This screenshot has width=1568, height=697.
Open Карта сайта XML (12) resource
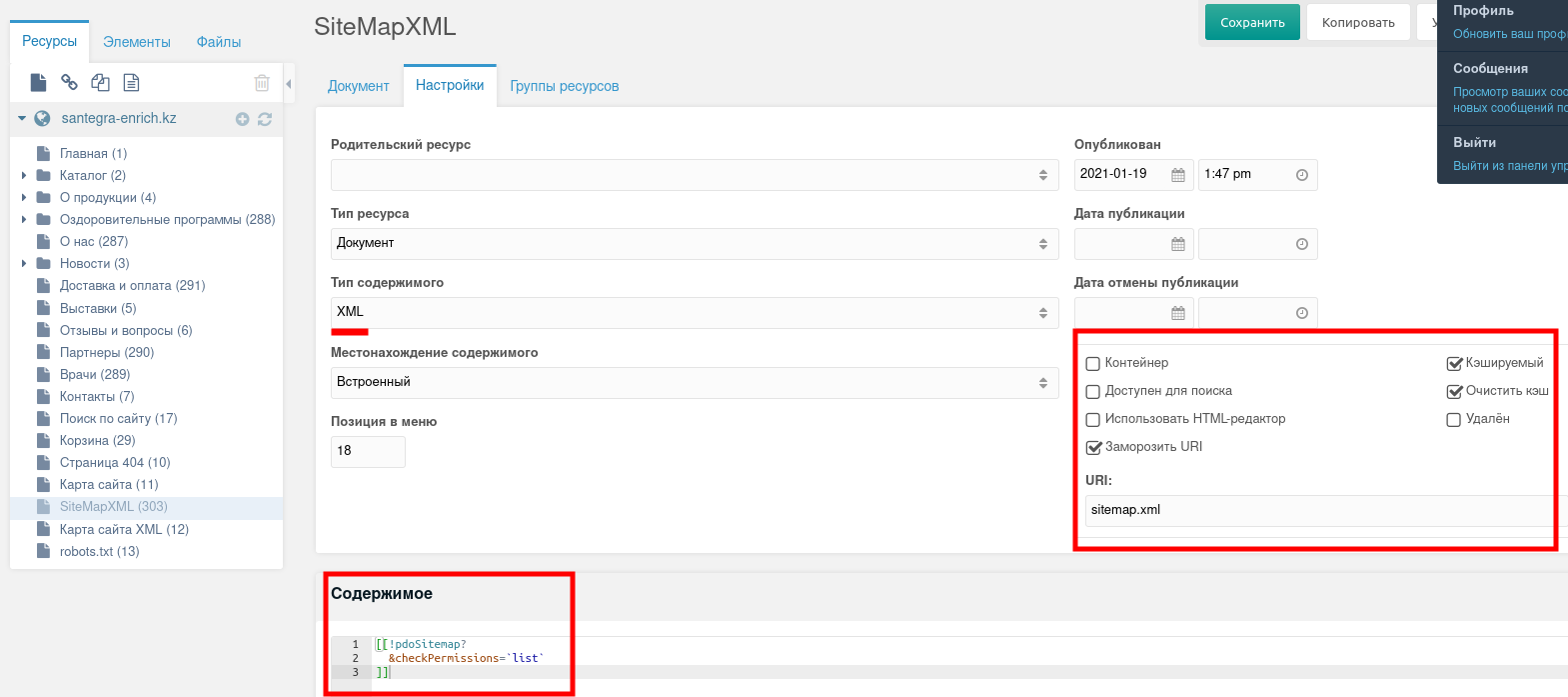124,529
